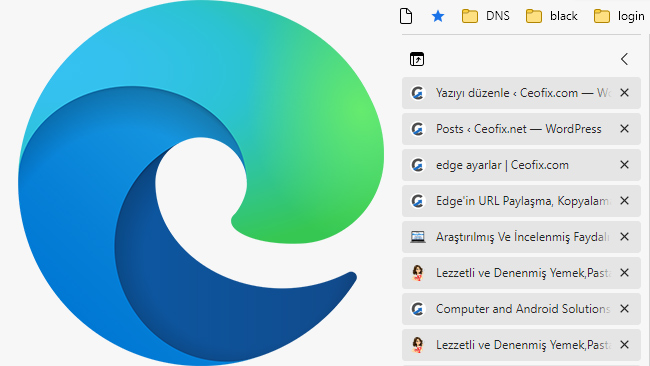Collapse the vertical tabs pane chevron

coord(624,59)
